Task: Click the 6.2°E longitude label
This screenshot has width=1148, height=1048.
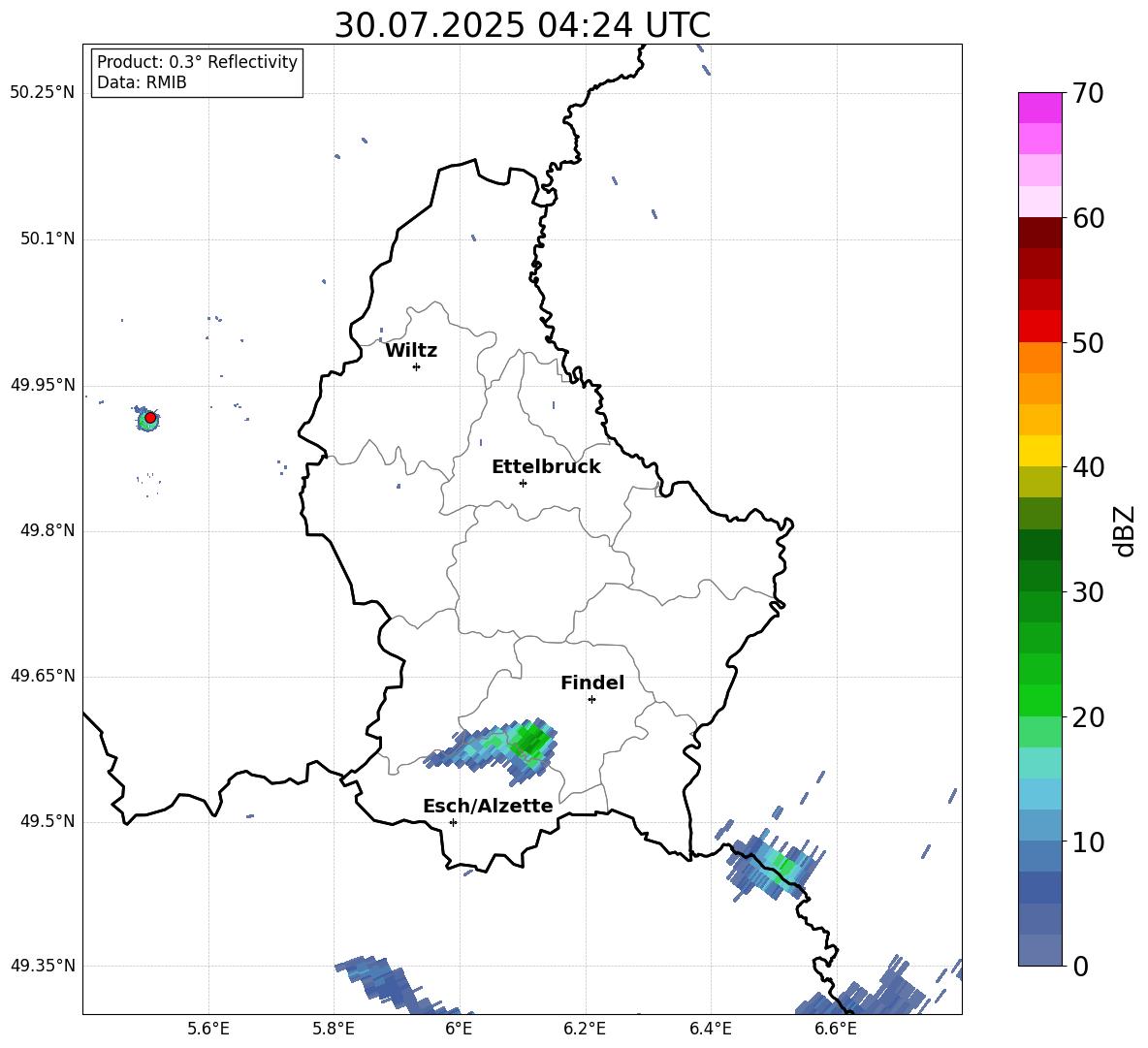Action: tap(585, 1029)
